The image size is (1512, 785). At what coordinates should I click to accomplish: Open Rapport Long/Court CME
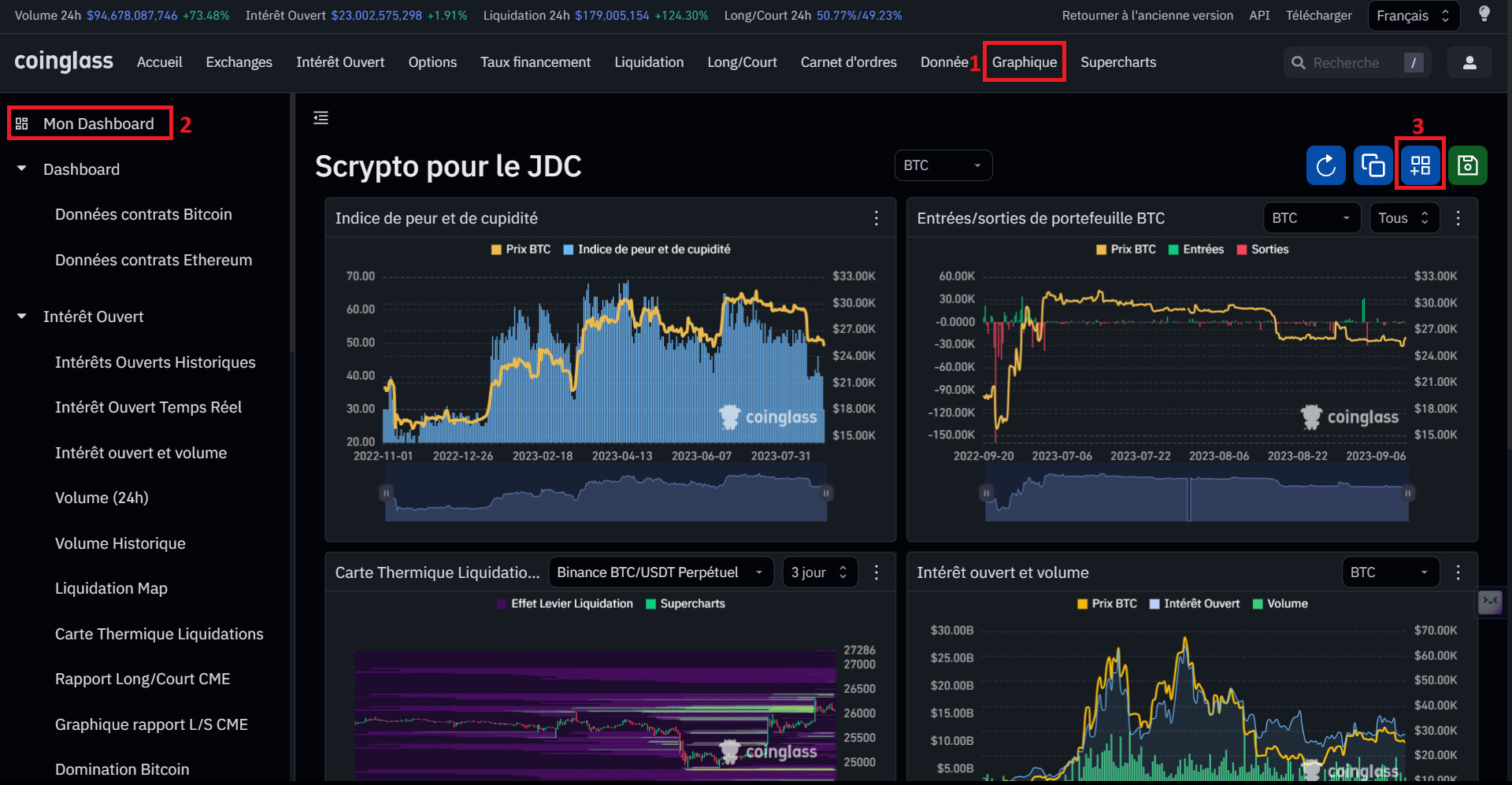(143, 679)
